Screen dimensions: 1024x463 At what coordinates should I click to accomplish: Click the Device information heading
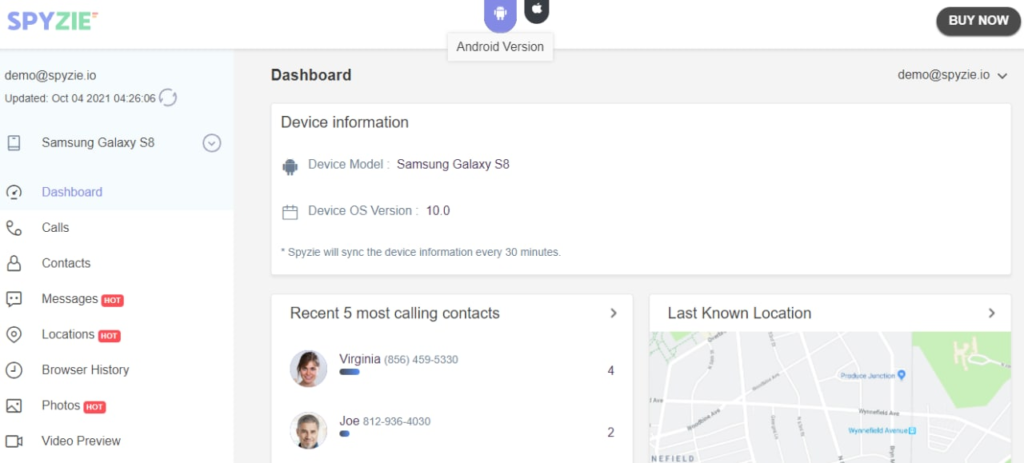click(x=345, y=122)
